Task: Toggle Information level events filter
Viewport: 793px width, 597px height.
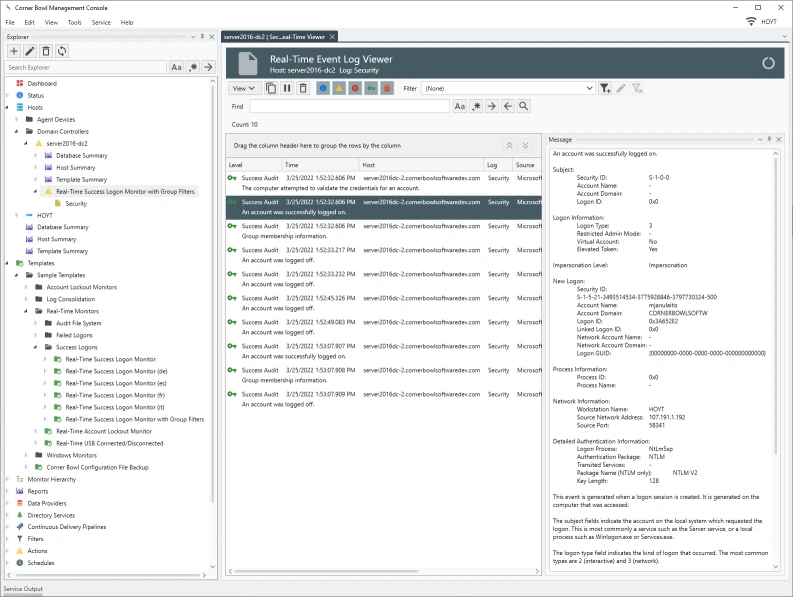Action: coord(323,89)
